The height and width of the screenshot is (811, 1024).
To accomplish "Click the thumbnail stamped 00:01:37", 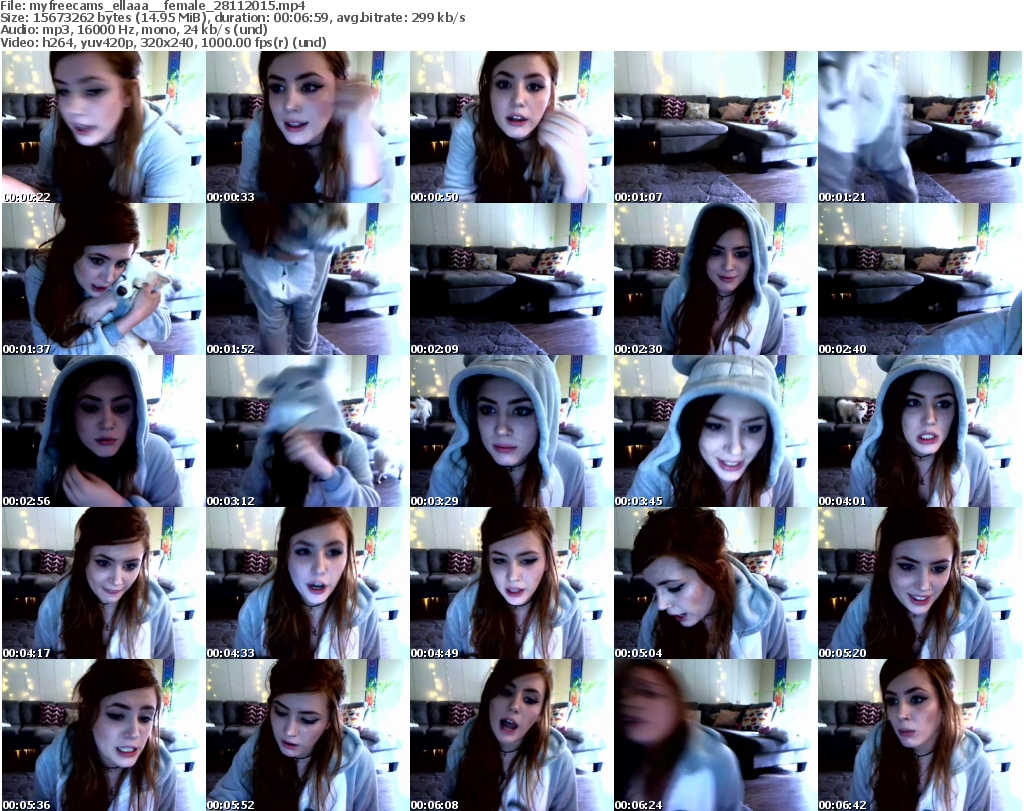I will pyautogui.click(x=103, y=279).
